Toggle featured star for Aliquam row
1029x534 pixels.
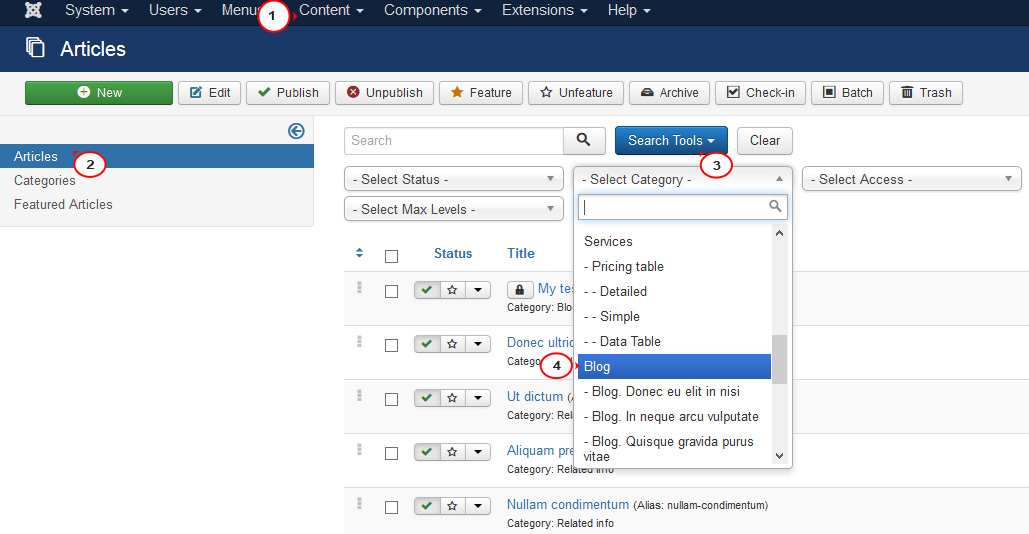(x=452, y=451)
